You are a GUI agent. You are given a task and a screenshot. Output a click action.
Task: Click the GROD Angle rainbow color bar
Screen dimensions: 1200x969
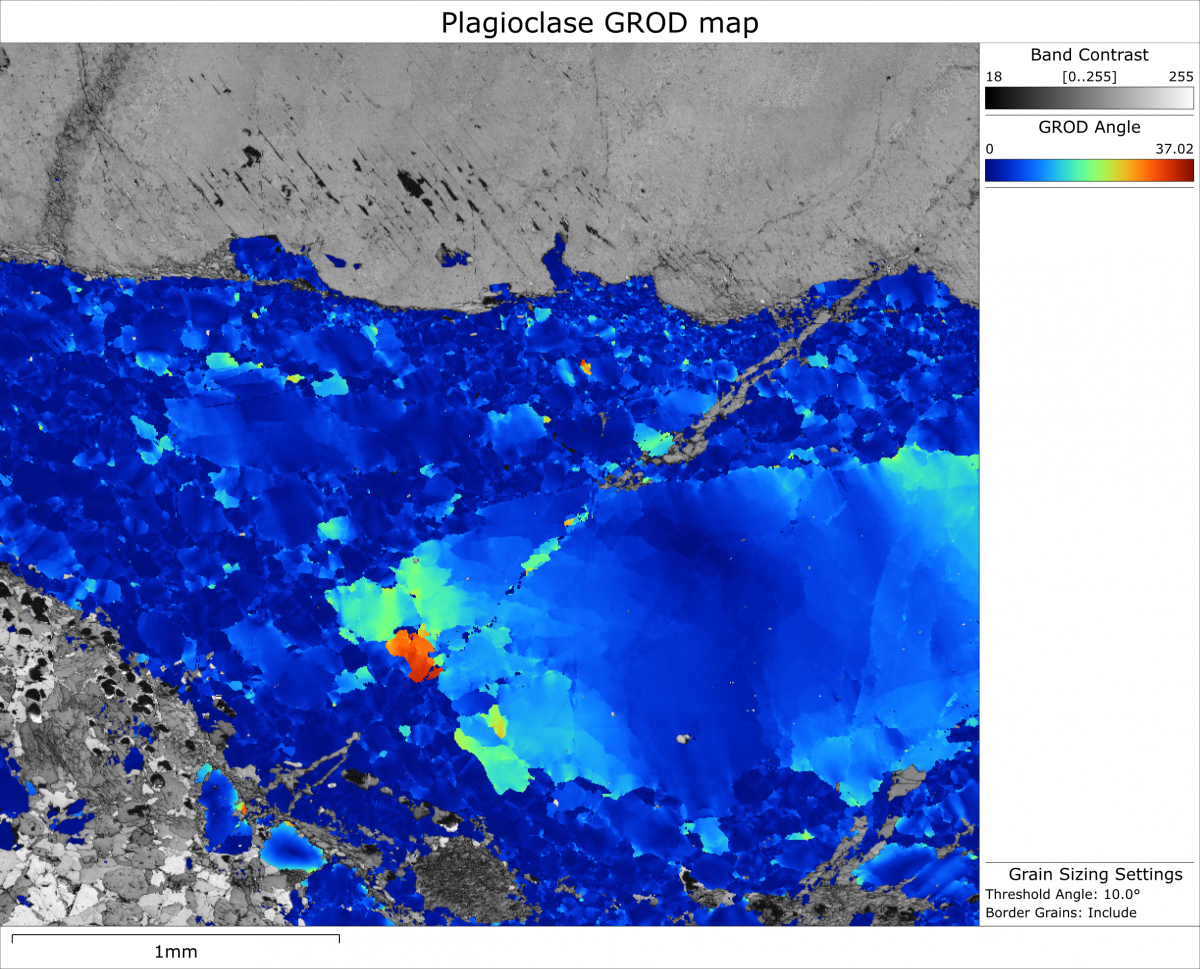pos(1088,170)
